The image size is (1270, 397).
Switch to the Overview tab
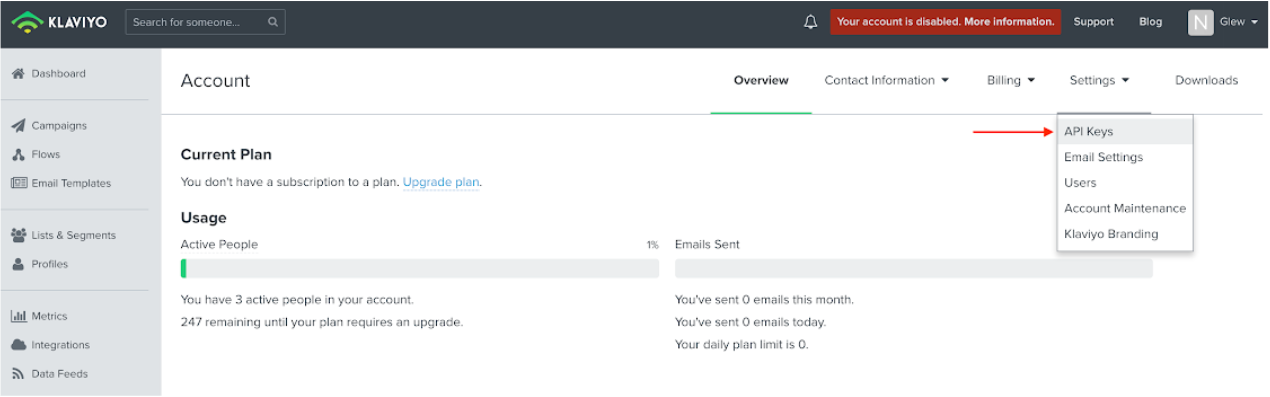pyautogui.click(x=761, y=80)
